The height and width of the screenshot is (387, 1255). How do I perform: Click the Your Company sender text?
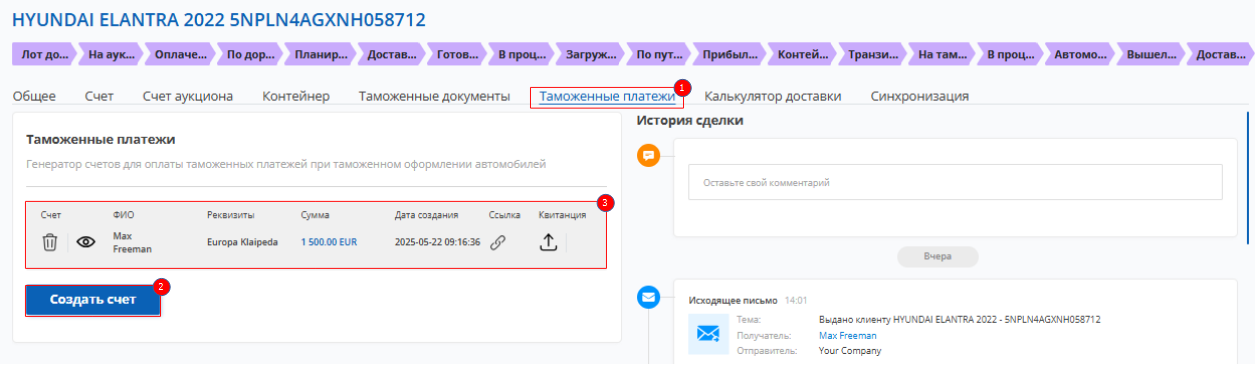click(850, 351)
